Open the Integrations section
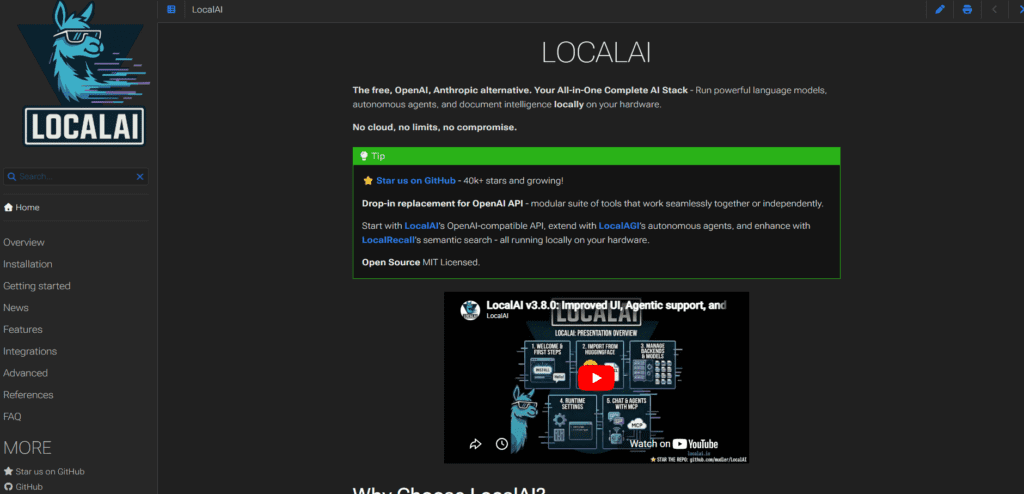The width and height of the screenshot is (1024, 494). tap(30, 351)
